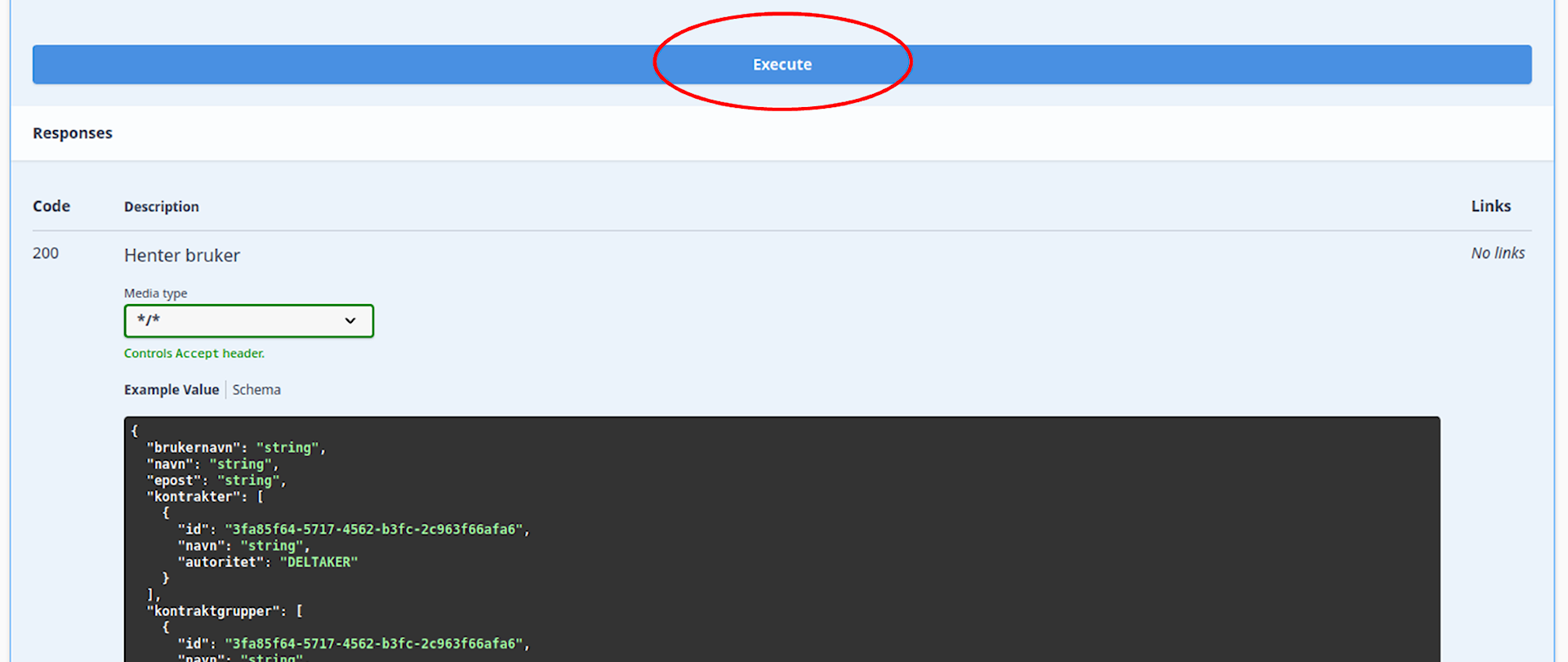1568x662 pixels.
Task: Click the Responses section heading
Action: tap(73, 133)
